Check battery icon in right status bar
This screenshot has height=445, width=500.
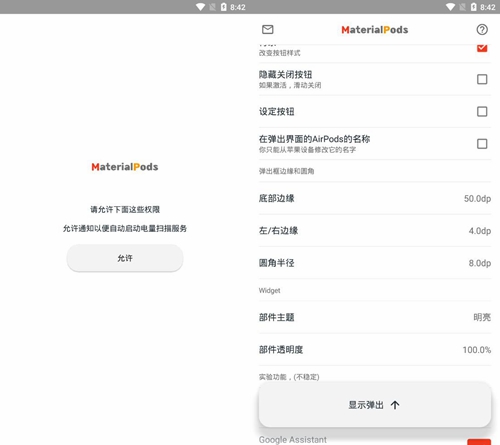tap(473, 7)
